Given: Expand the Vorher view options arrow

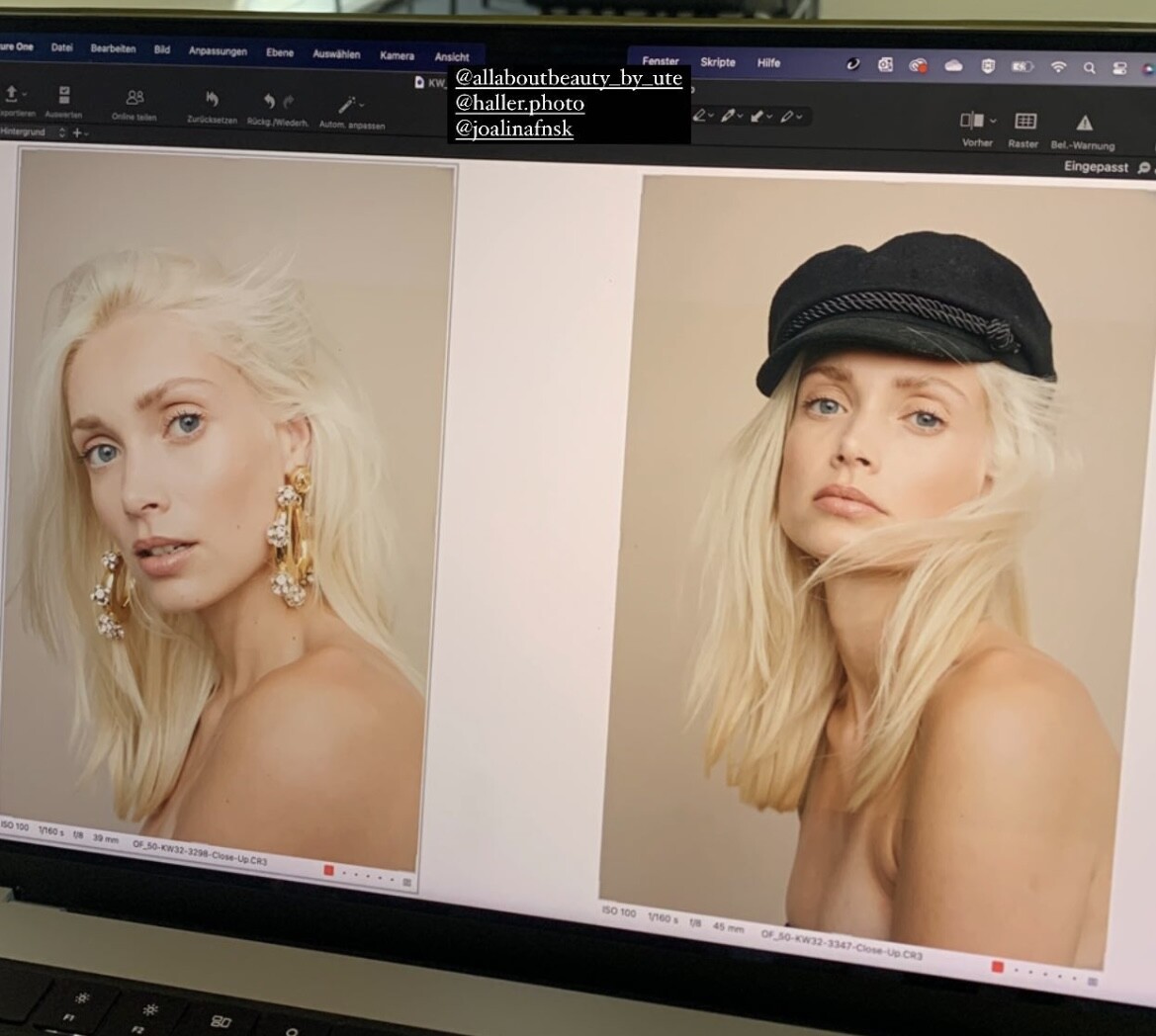Looking at the screenshot, I should (x=993, y=121).
